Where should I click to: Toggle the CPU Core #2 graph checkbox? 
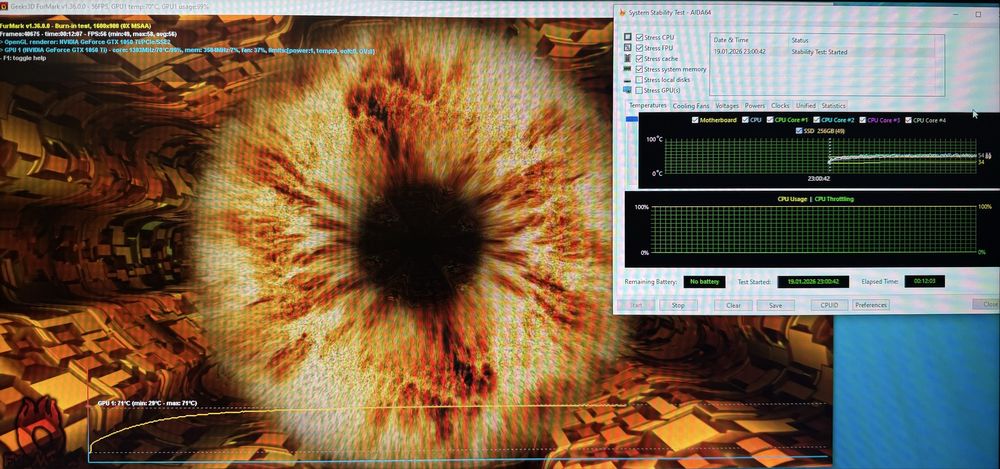point(816,120)
